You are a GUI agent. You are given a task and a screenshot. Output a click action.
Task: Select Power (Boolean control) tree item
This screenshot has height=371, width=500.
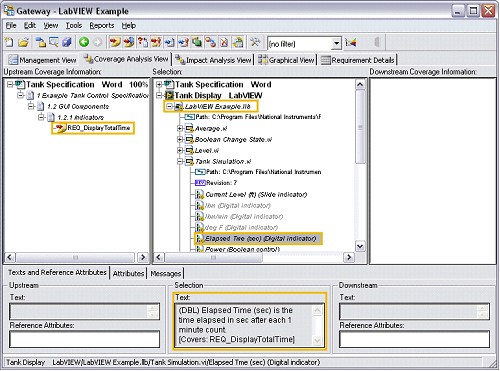(242, 249)
